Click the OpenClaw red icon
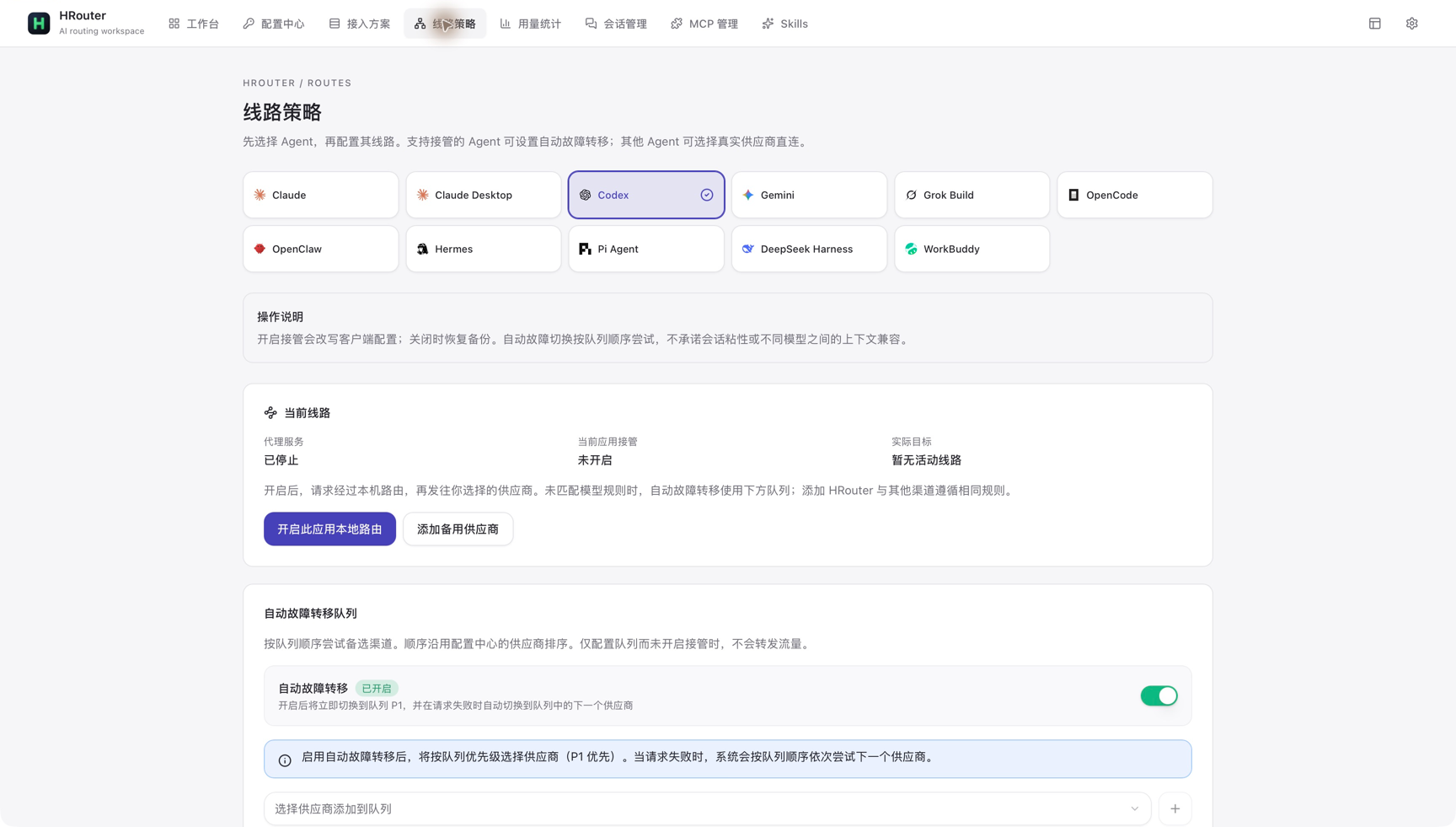The image size is (1456, 827). pyautogui.click(x=260, y=249)
